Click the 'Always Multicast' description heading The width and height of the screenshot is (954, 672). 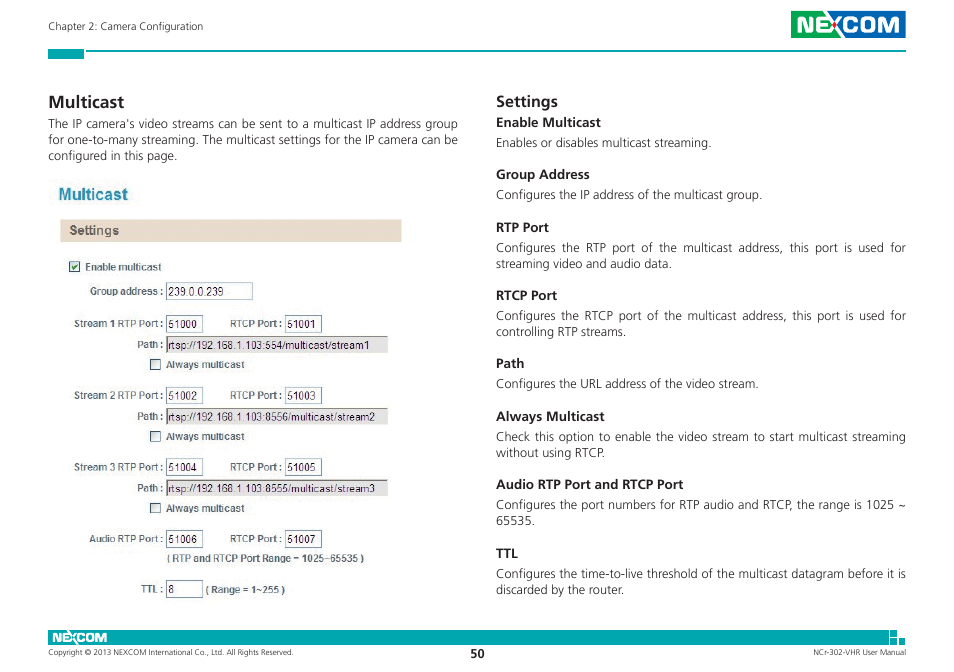tap(550, 417)
